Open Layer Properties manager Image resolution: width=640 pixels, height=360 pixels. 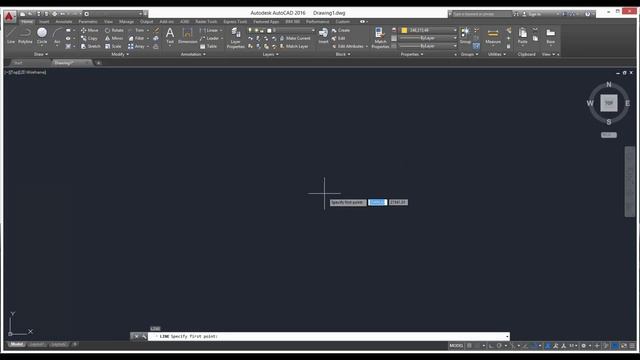click(236, 38)
